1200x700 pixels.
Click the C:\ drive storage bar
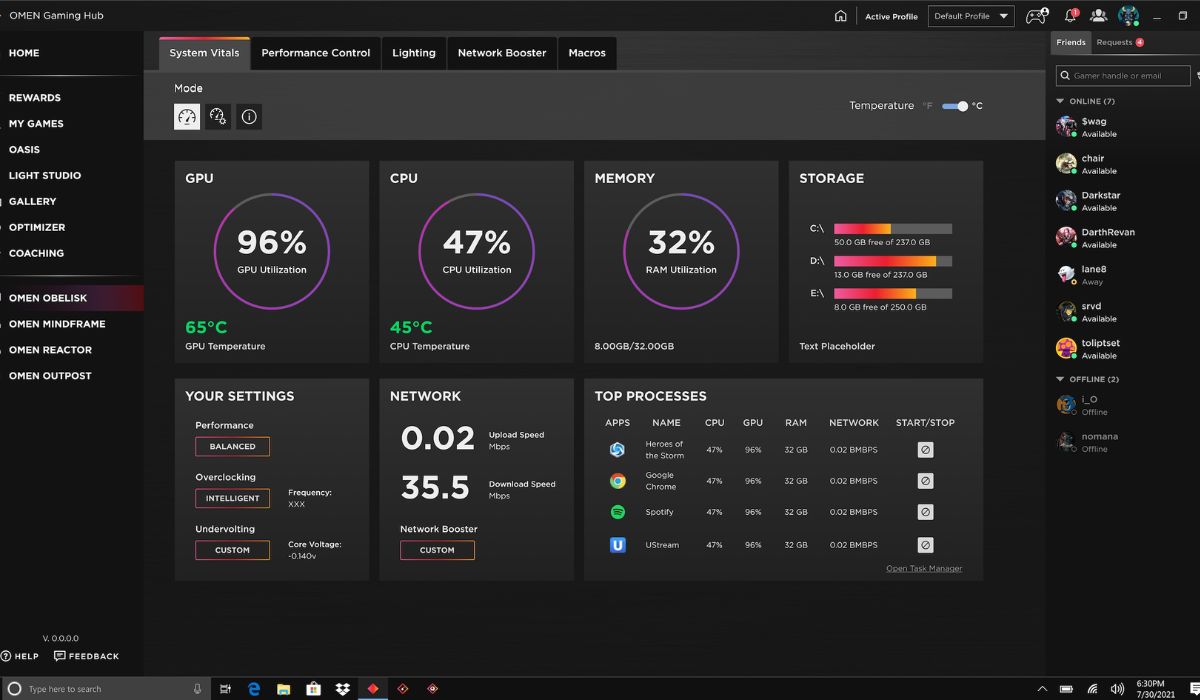tap(893, 229)
